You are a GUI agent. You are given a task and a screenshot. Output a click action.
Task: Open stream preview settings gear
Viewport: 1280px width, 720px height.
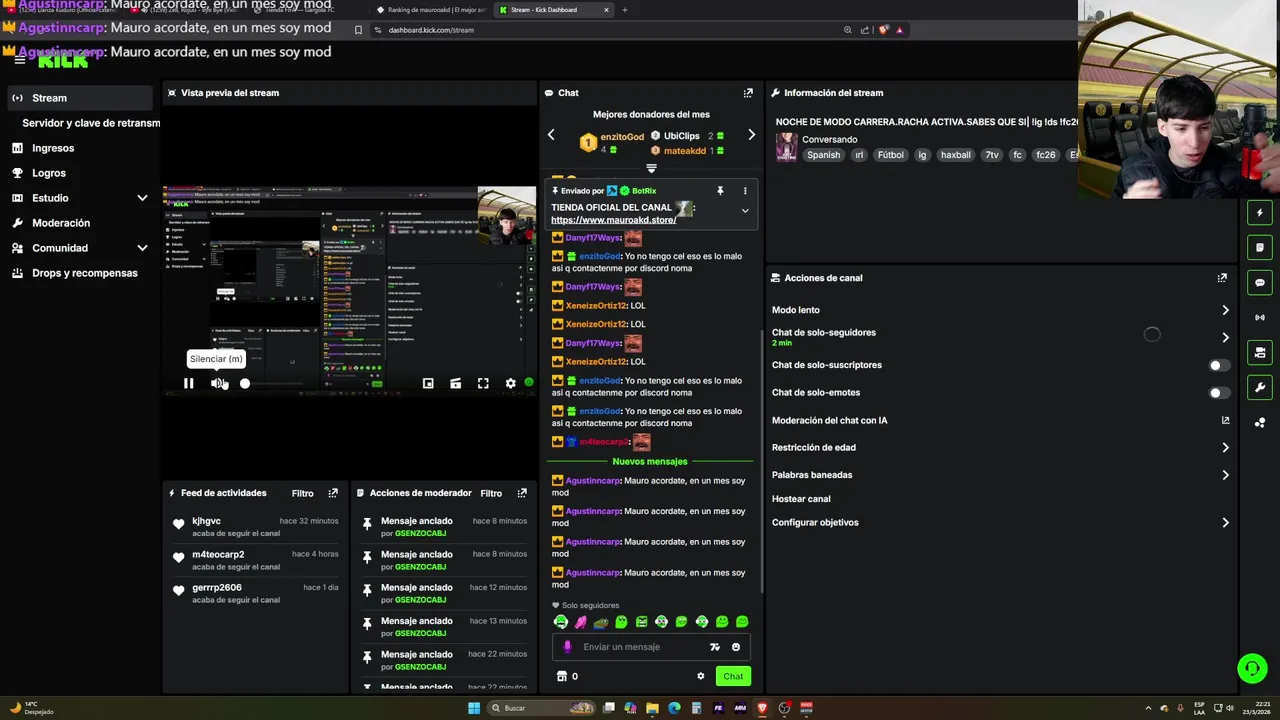point(510,383)
